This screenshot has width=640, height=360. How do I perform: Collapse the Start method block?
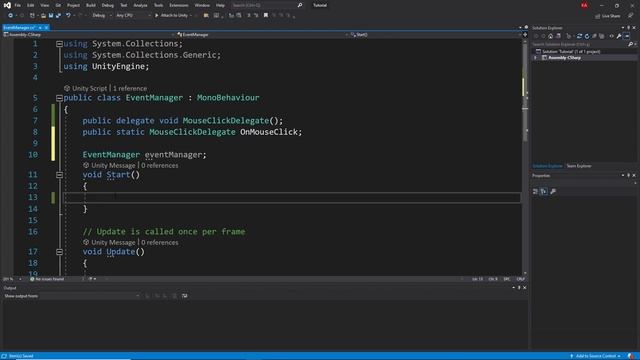point(59,175)
